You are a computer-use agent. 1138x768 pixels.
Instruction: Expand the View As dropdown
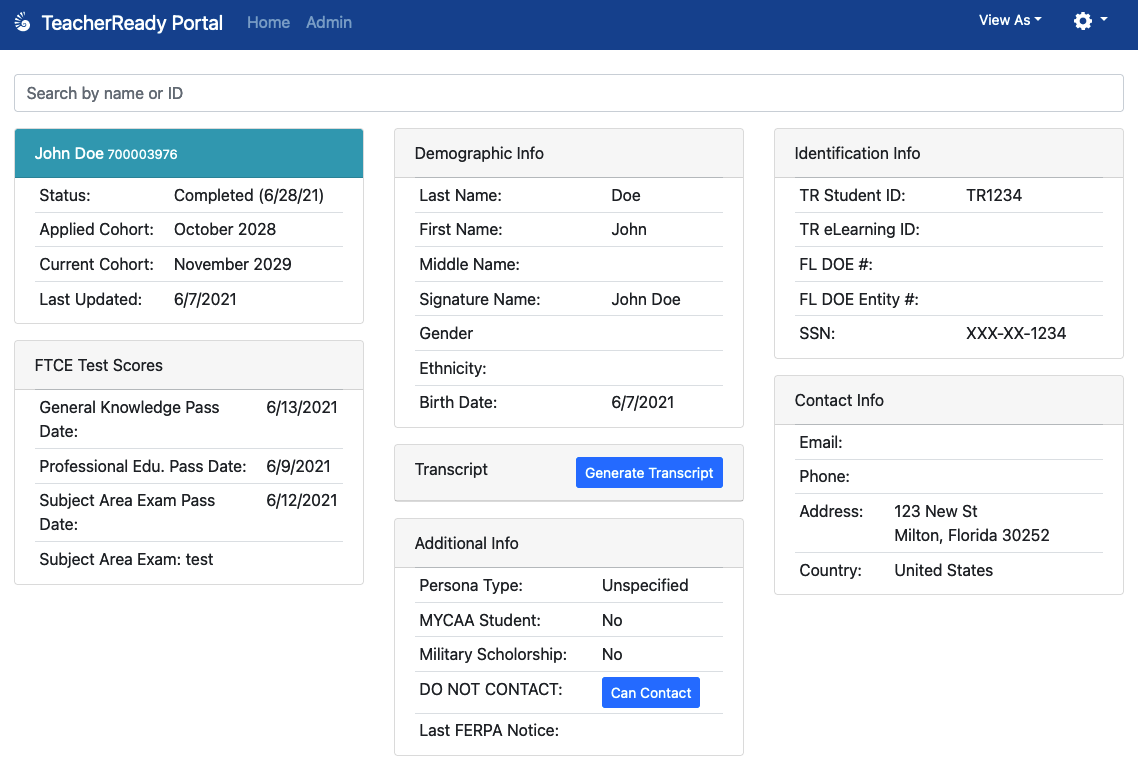(1010, 20)
